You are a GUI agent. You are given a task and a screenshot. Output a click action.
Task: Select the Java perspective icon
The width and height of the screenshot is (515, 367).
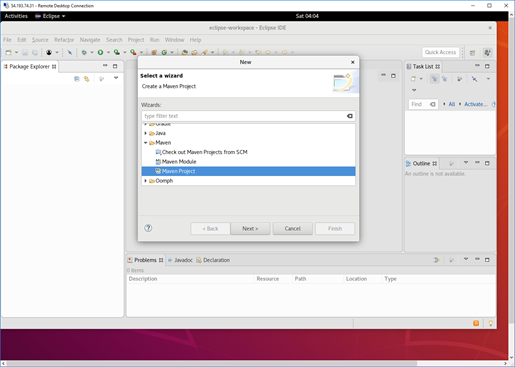487,53
